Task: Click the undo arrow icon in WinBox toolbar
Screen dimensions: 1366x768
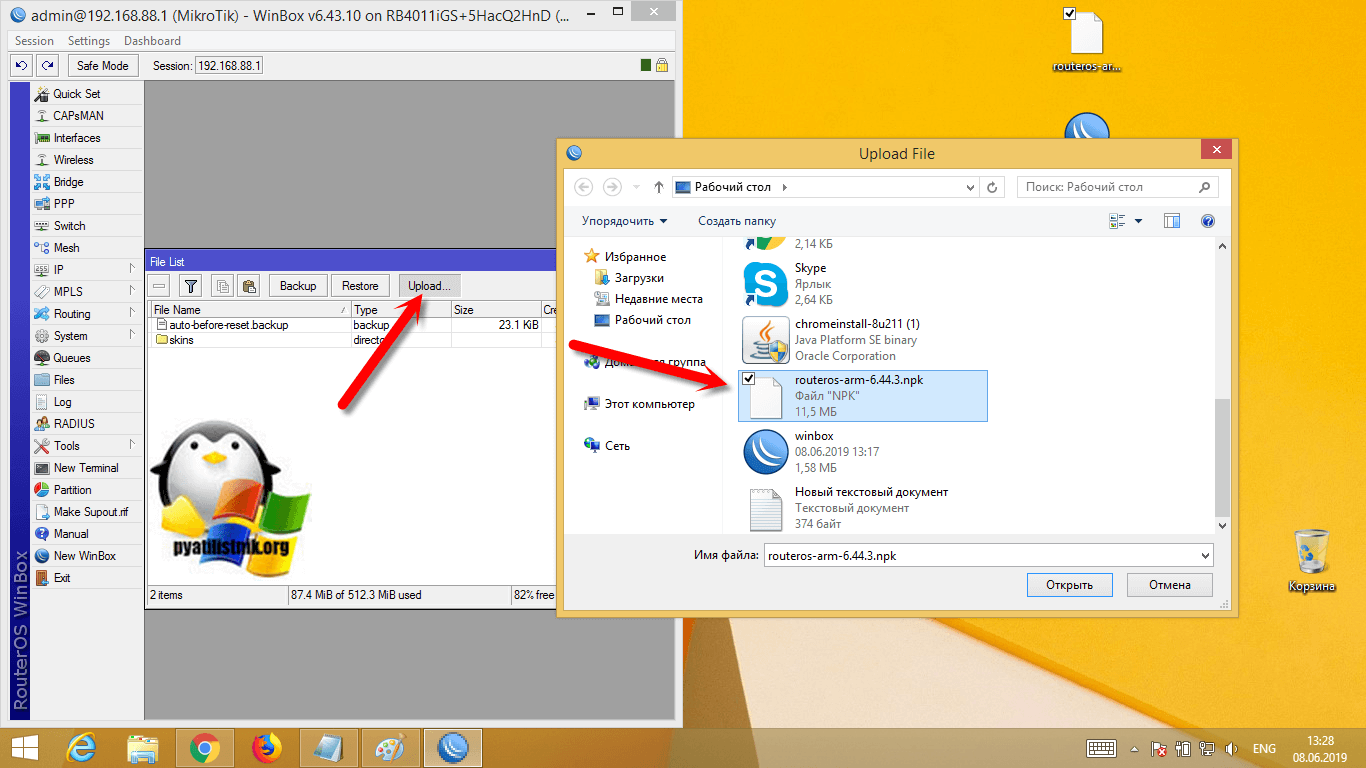Action: 21,66
